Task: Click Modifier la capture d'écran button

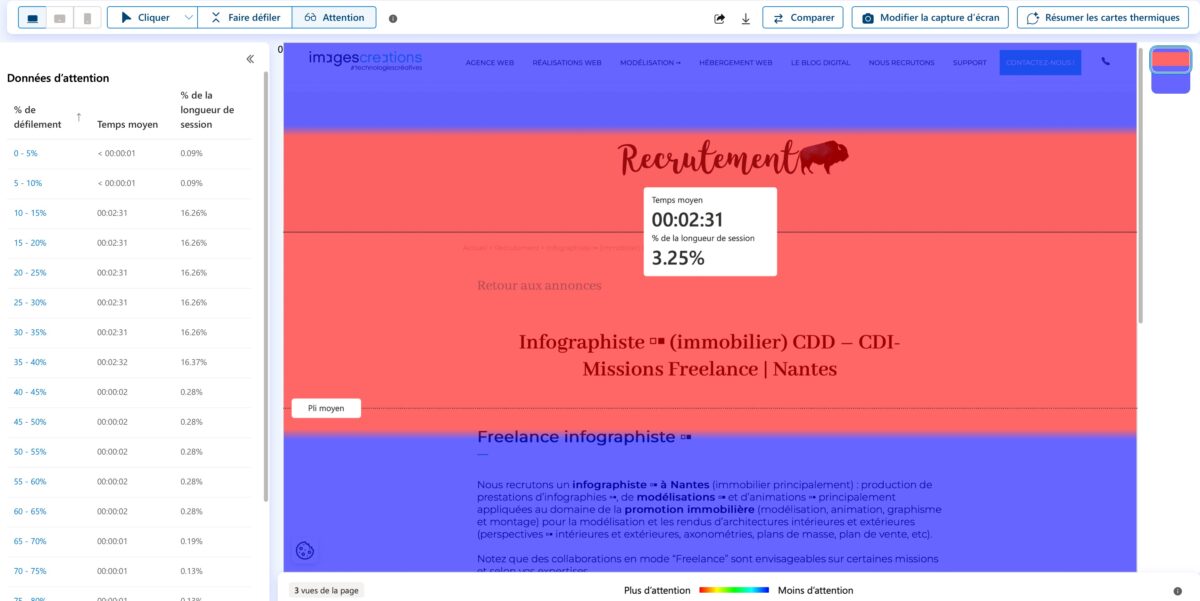Action: tap(930, 18)
